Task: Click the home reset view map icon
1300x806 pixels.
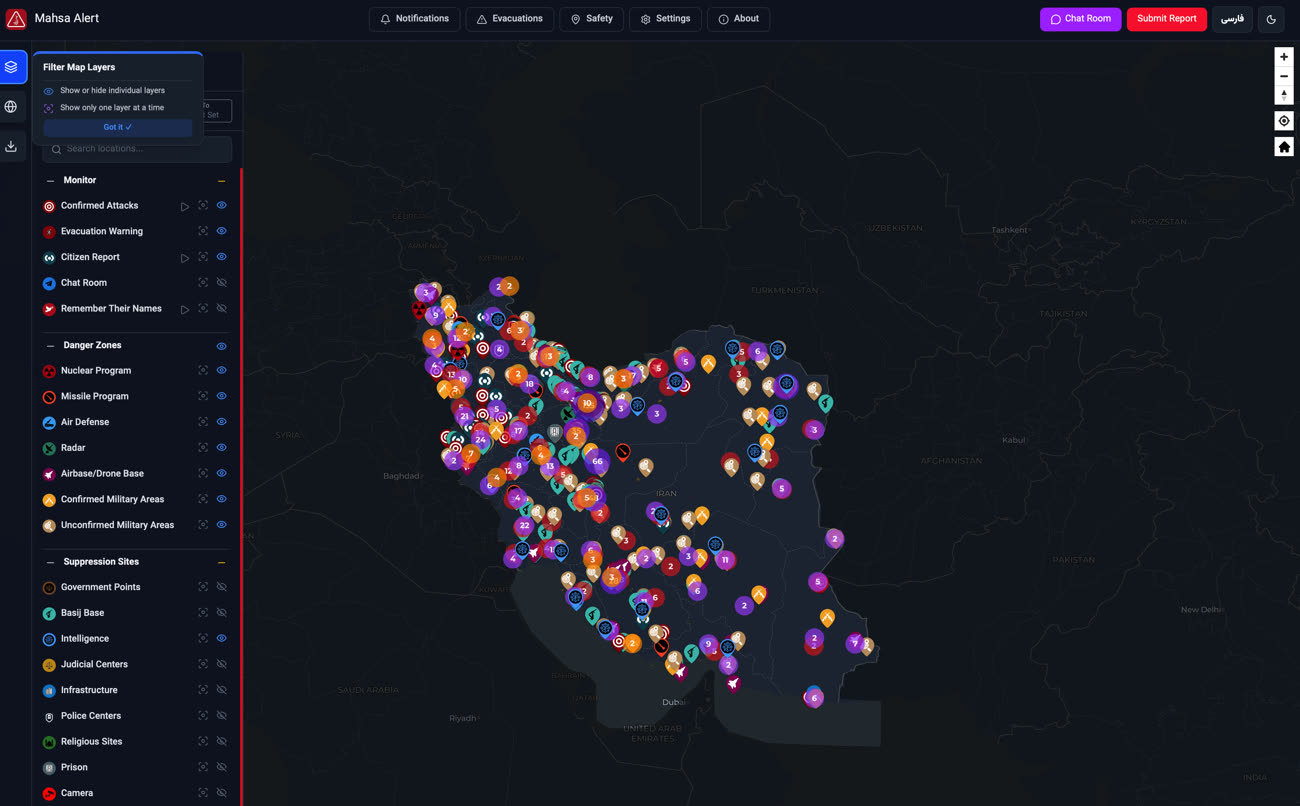Action: (1284, 147)
